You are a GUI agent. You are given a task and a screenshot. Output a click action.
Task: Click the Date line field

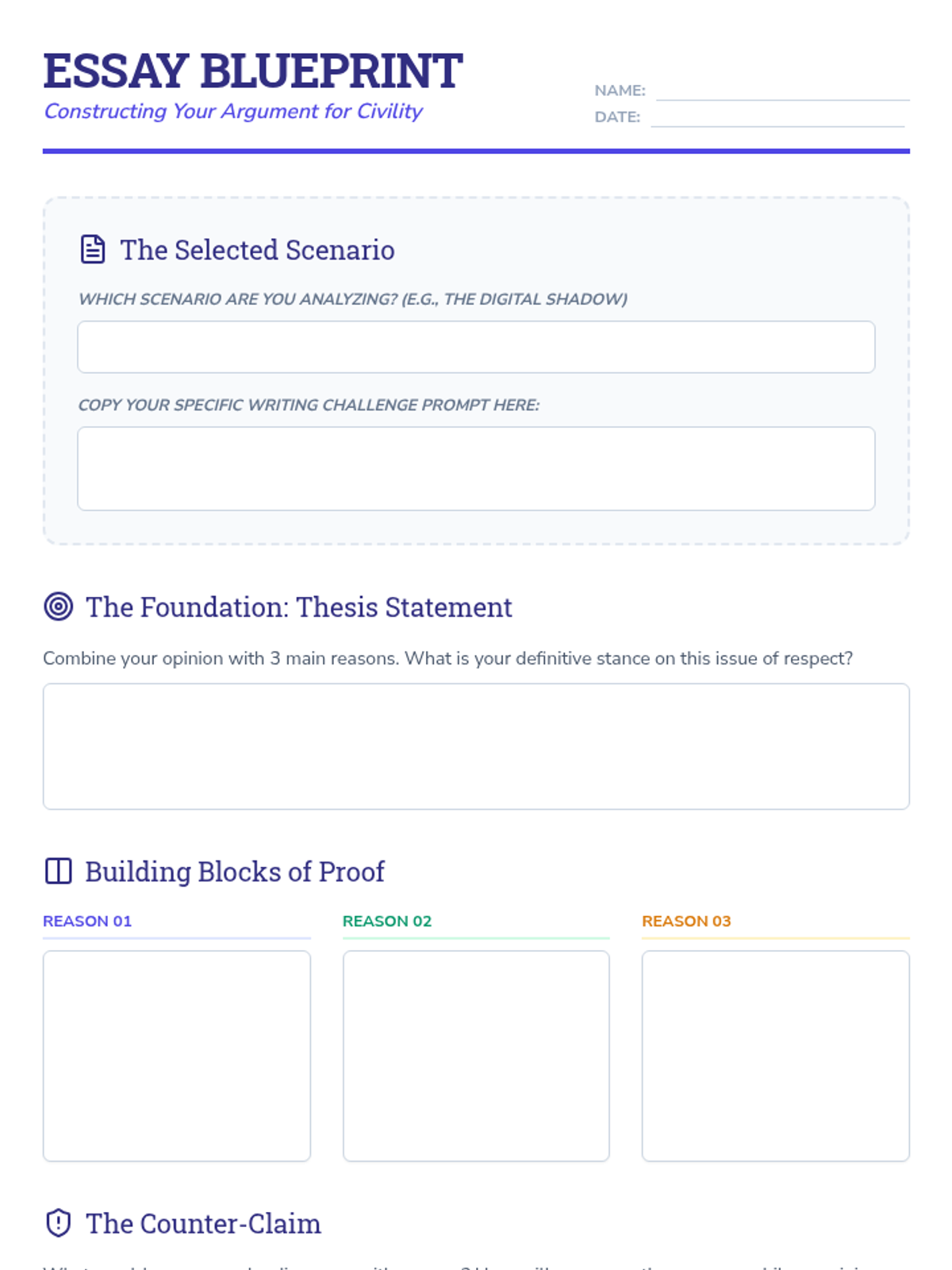point(777,117)
